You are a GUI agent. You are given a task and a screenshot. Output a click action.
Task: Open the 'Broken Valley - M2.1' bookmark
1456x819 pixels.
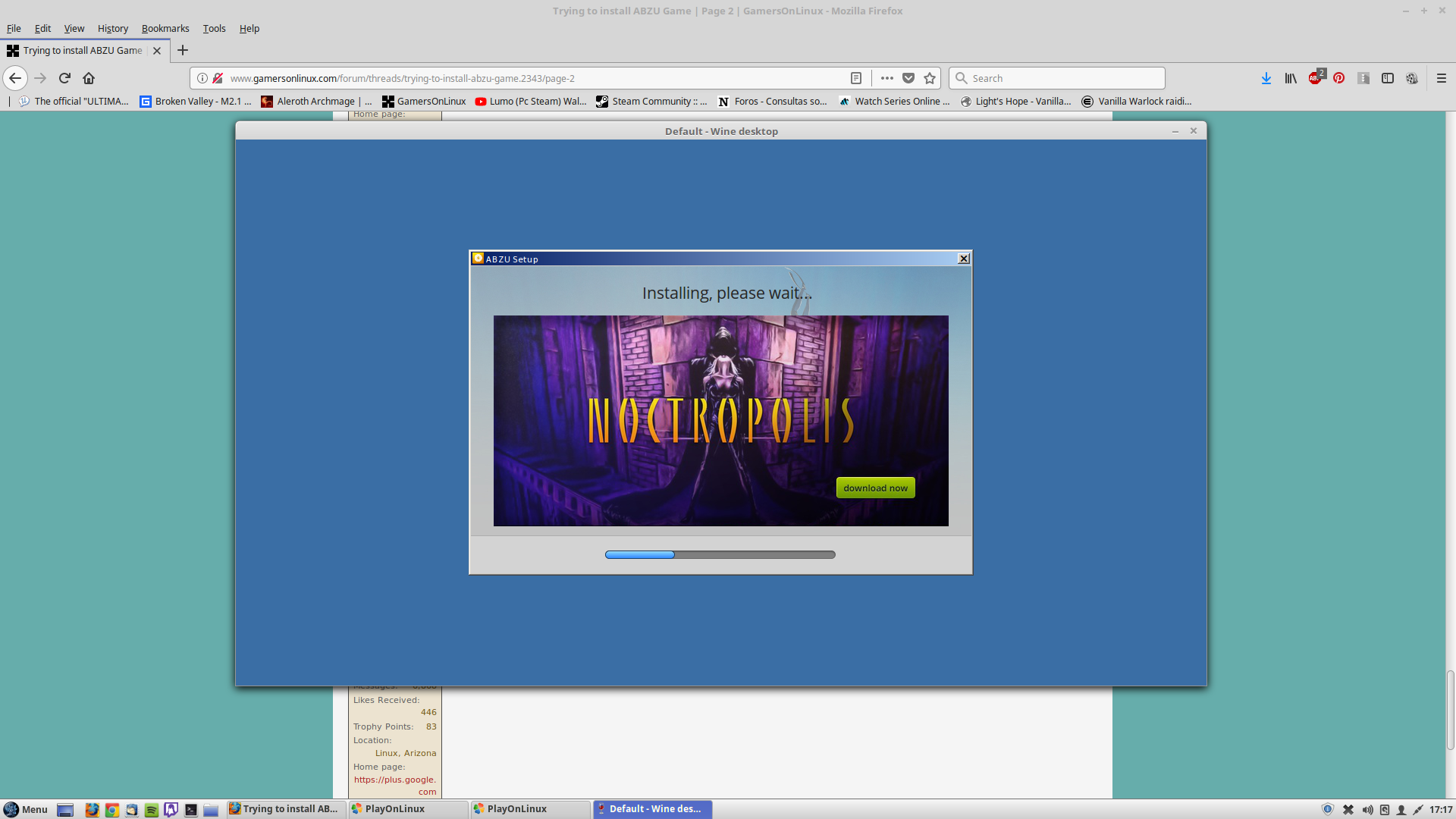(196, 101)
